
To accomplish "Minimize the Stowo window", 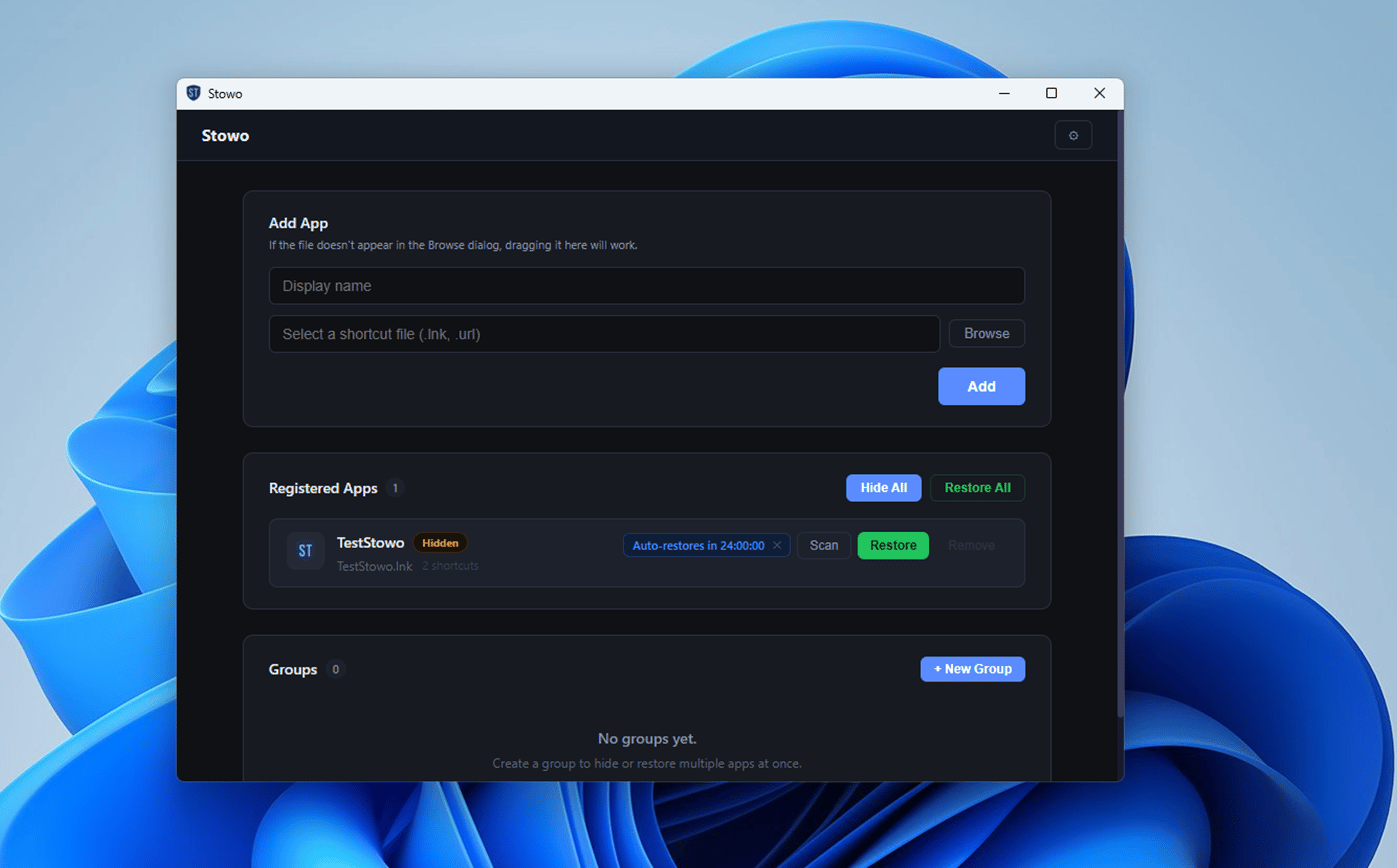I will [x=1003, y=93].
